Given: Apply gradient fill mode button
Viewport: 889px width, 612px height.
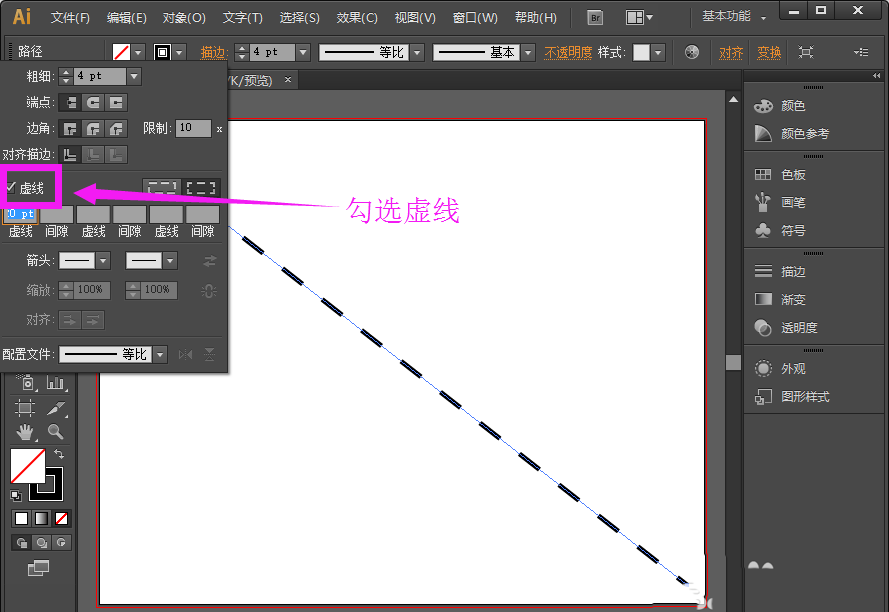Looking at the screenshot, I should (x=41, y=518).
